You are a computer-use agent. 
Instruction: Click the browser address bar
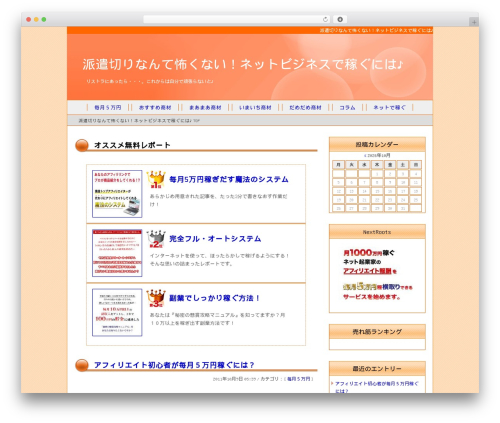pos(237,19)
